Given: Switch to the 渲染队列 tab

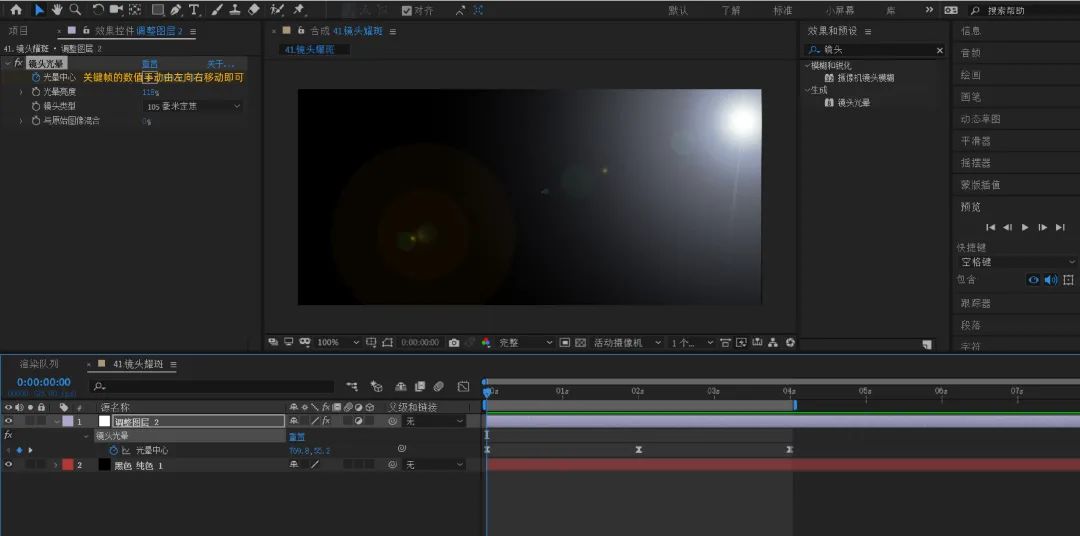Looking at the screenshot, I should pos(39,364).
